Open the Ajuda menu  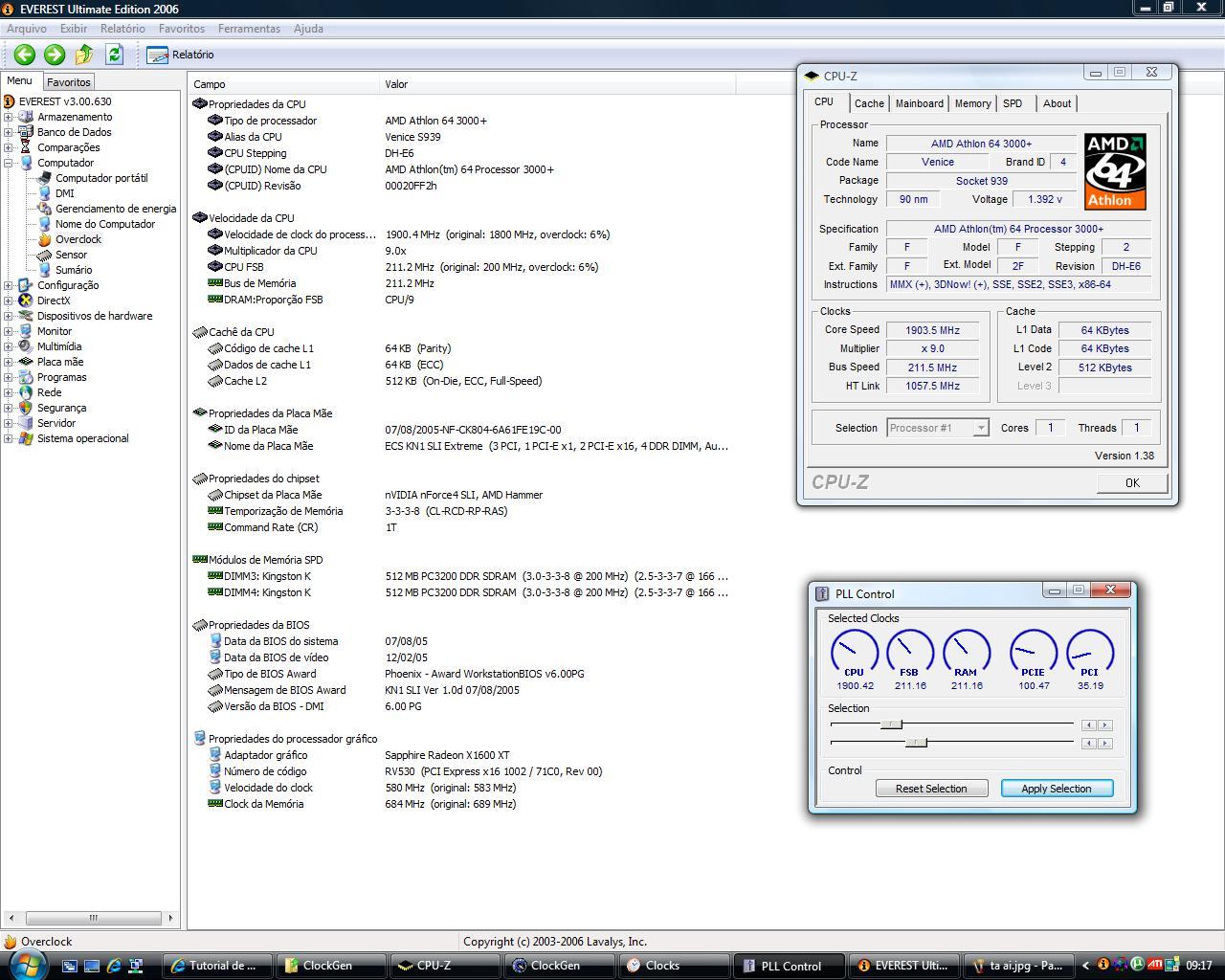tap(308, 29)
